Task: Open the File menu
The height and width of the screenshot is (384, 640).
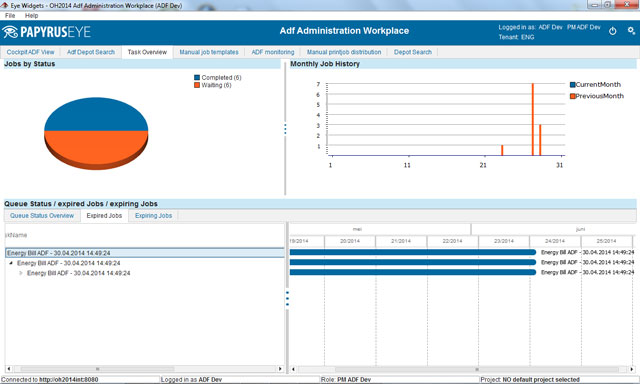Action: [x=10, y=16]
